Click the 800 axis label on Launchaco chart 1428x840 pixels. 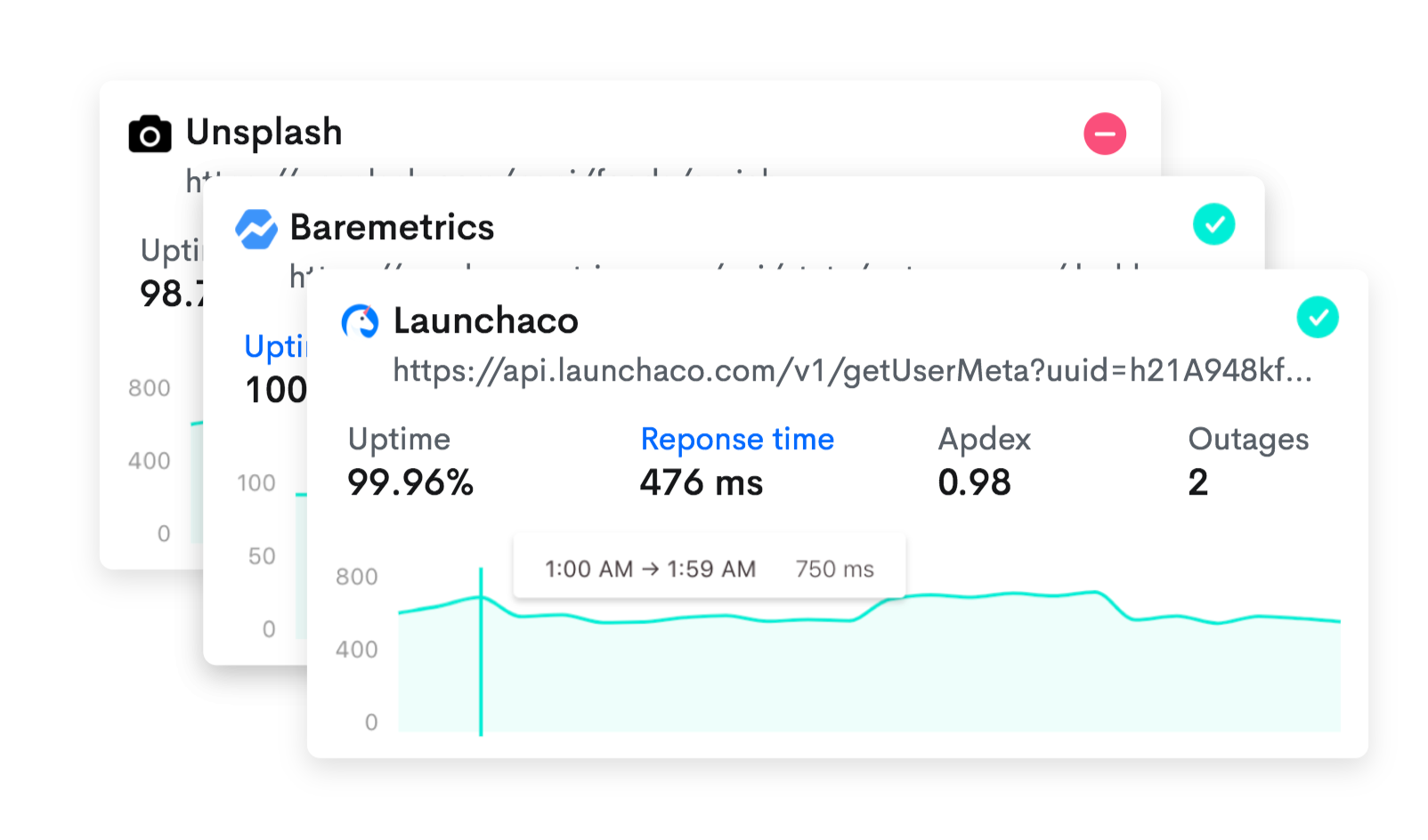357,577
